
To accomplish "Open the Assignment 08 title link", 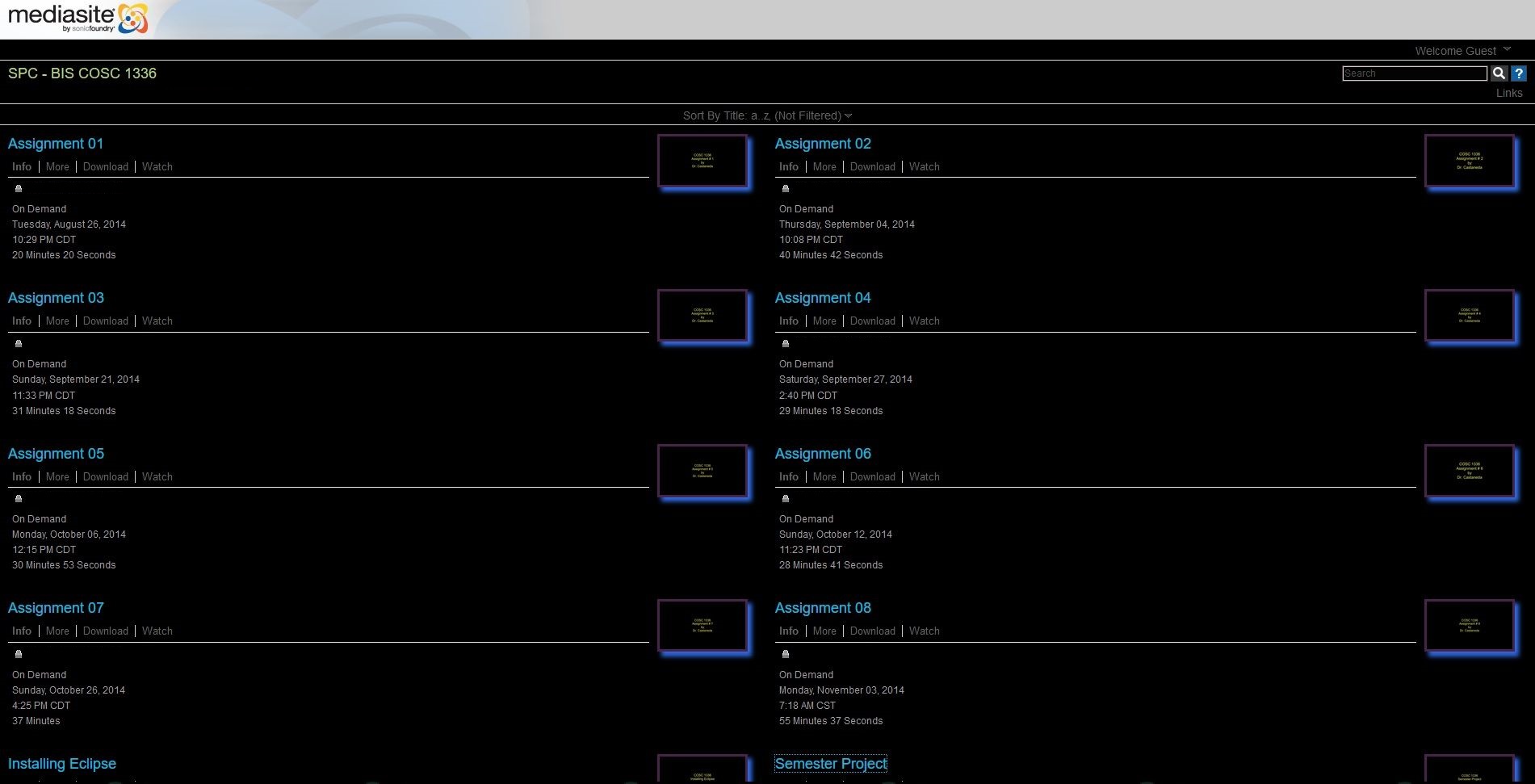I will click(x=823, y=608).
